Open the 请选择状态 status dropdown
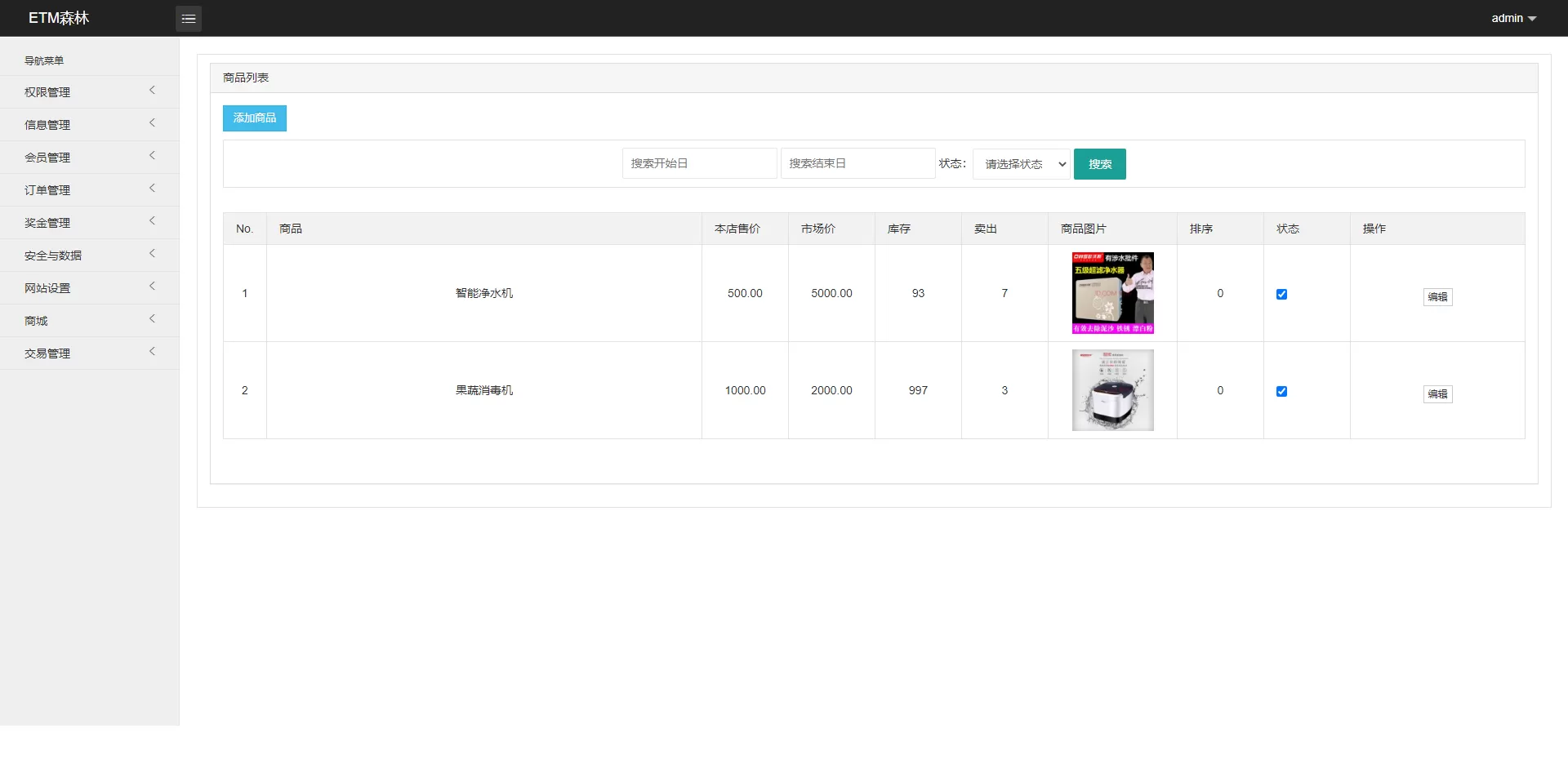 pyautogui.click(x=1020, y=163)
